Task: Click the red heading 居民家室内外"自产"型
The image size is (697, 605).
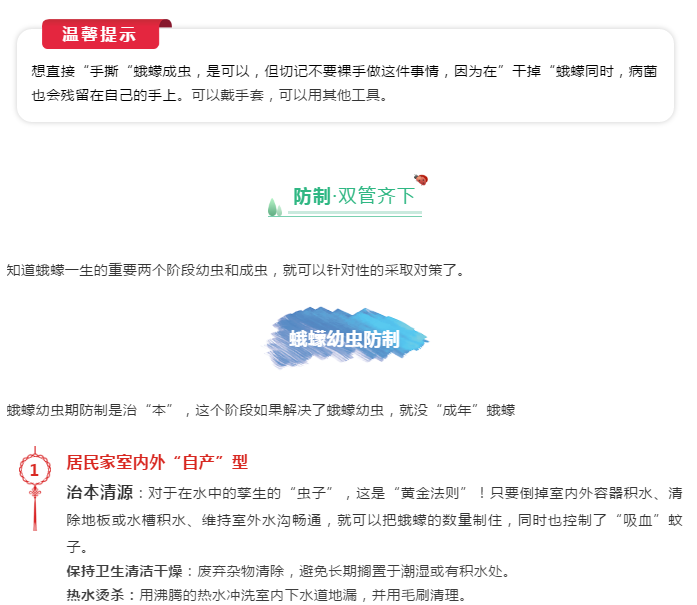Action: coord(157,462)
